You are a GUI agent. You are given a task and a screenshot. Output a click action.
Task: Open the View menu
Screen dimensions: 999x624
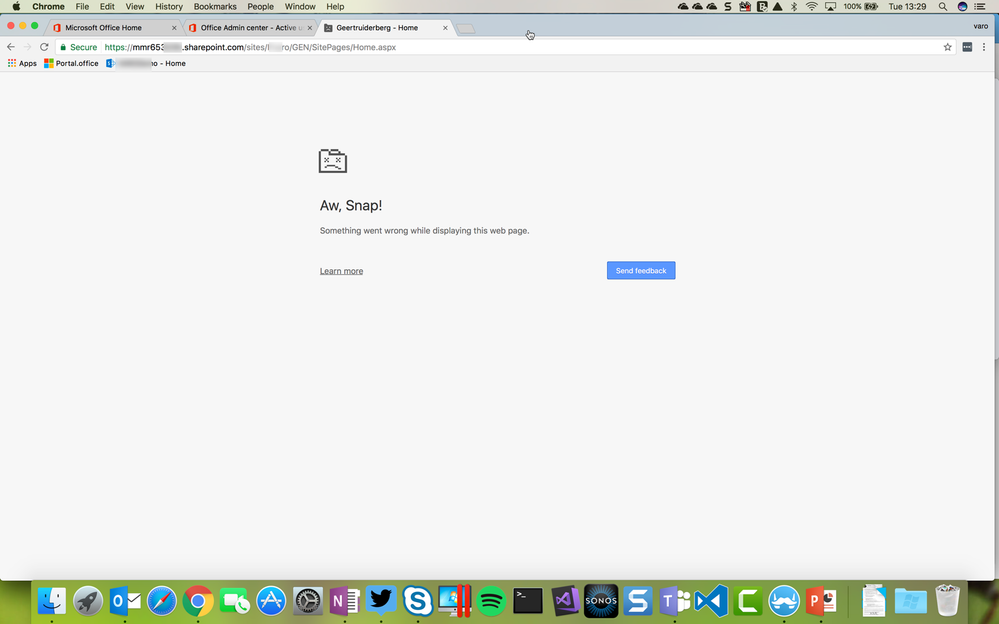[x=134, y=6]
